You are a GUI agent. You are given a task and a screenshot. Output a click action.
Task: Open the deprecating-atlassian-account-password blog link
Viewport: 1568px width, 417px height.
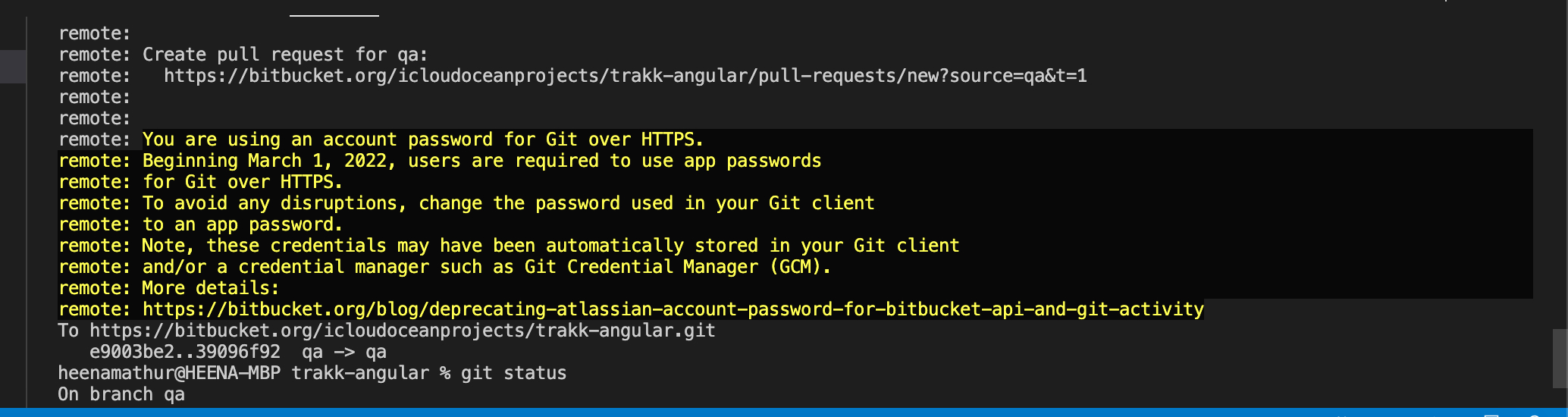coord(673,309)
